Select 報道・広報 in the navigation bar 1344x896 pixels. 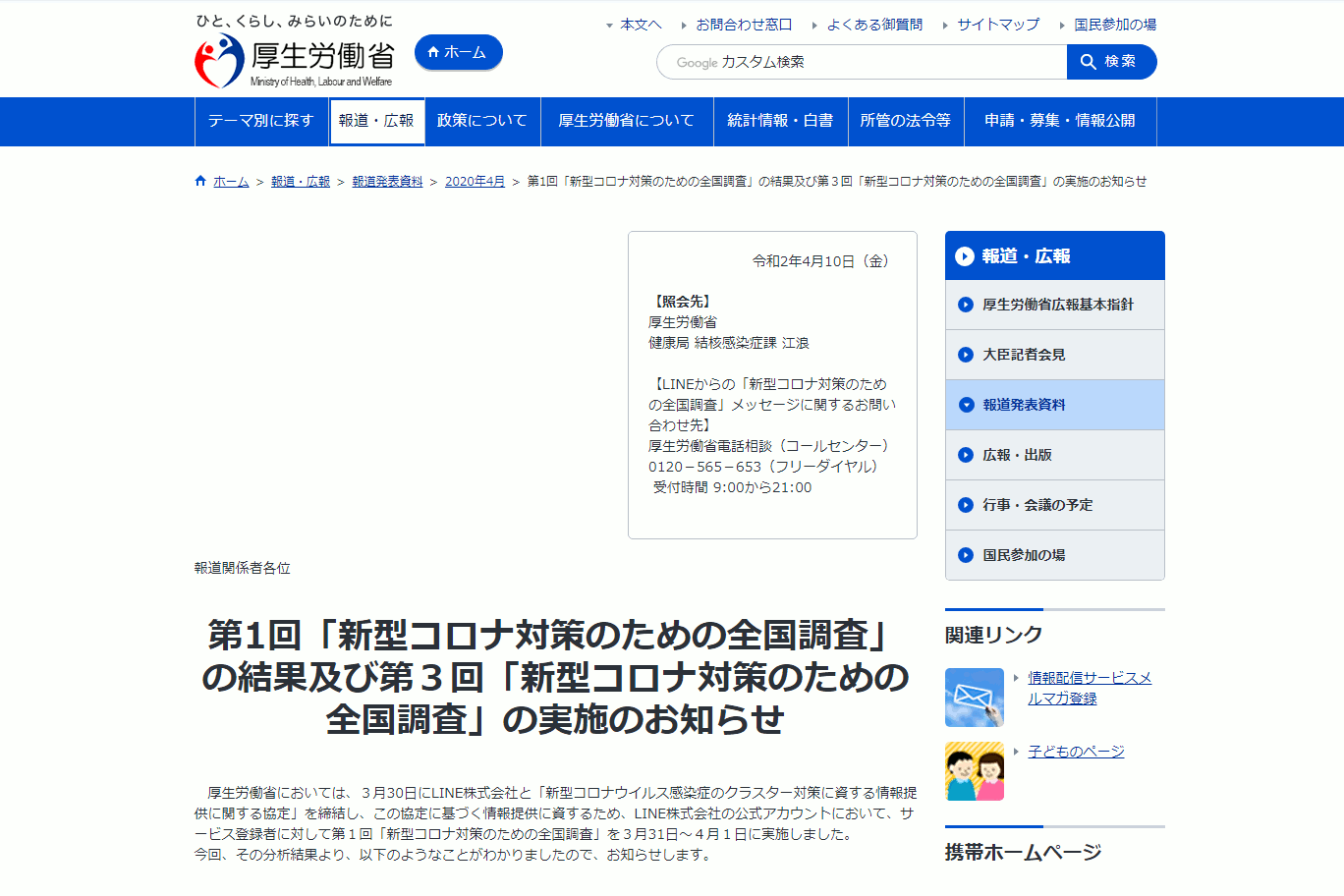click(377, 121)
